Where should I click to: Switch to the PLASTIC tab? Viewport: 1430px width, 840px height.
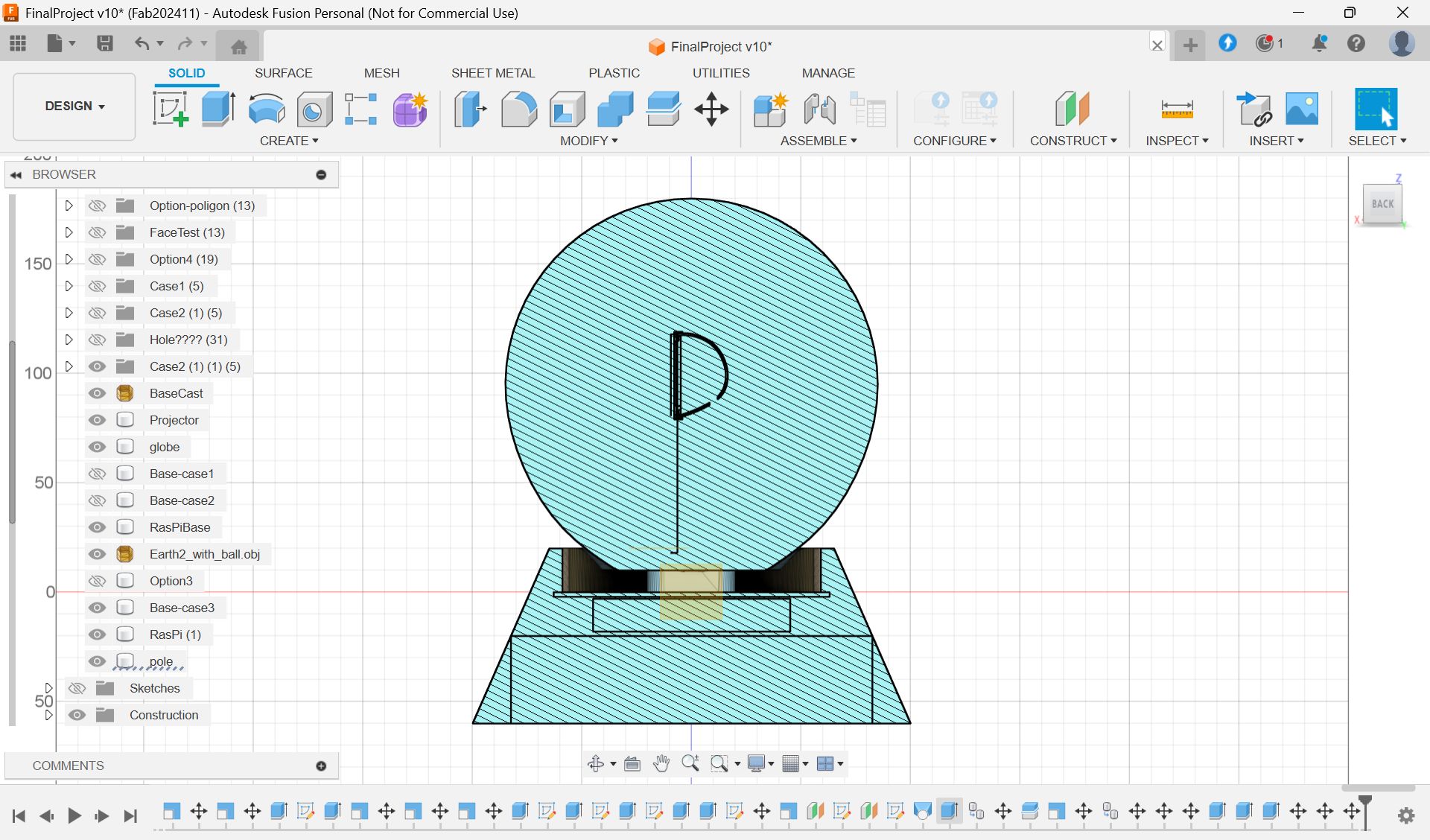pyautogui.click(x=614, y=73)
